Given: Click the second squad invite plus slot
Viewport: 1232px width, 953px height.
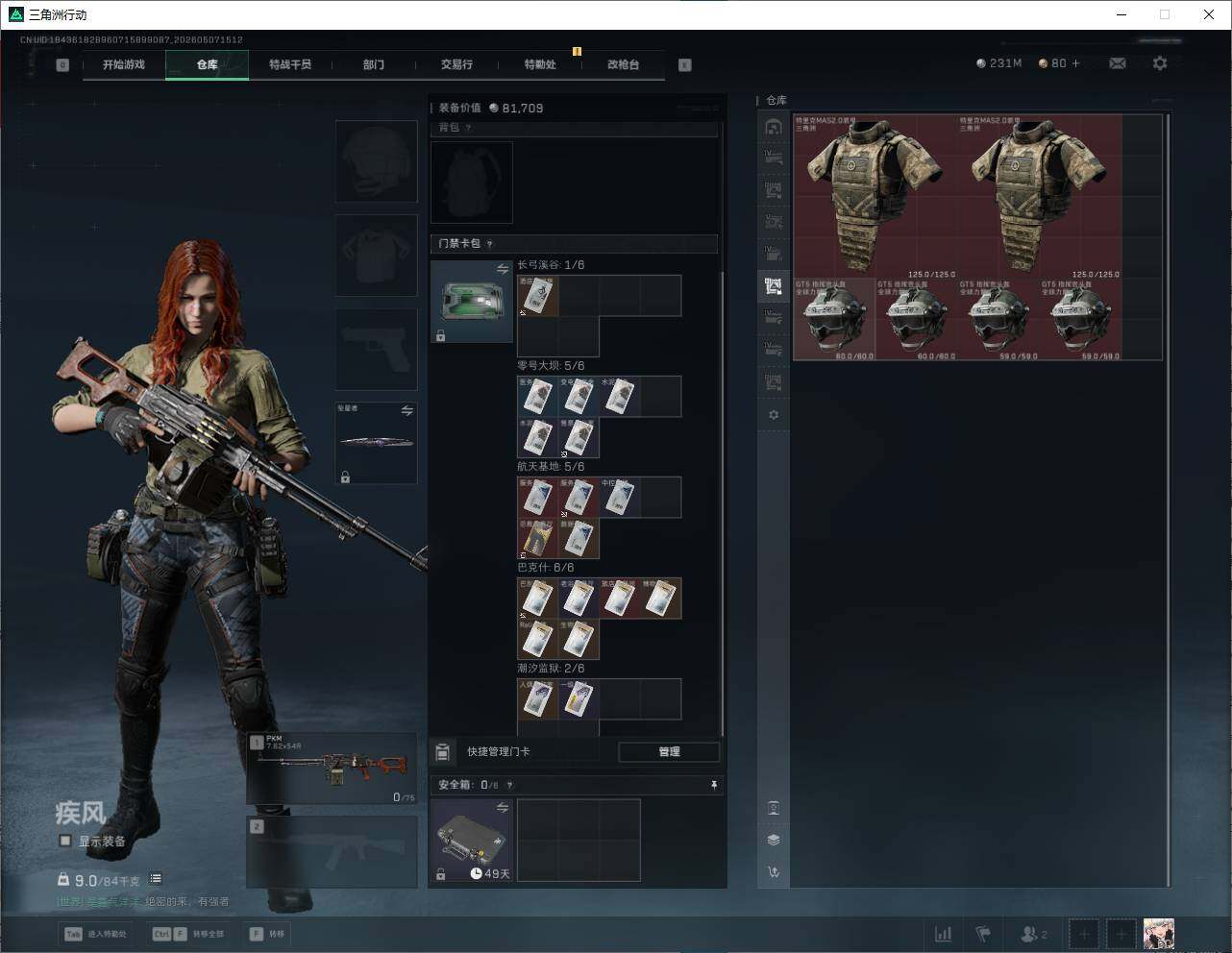Looking at the screenshot, I should tap(1121, 934).
